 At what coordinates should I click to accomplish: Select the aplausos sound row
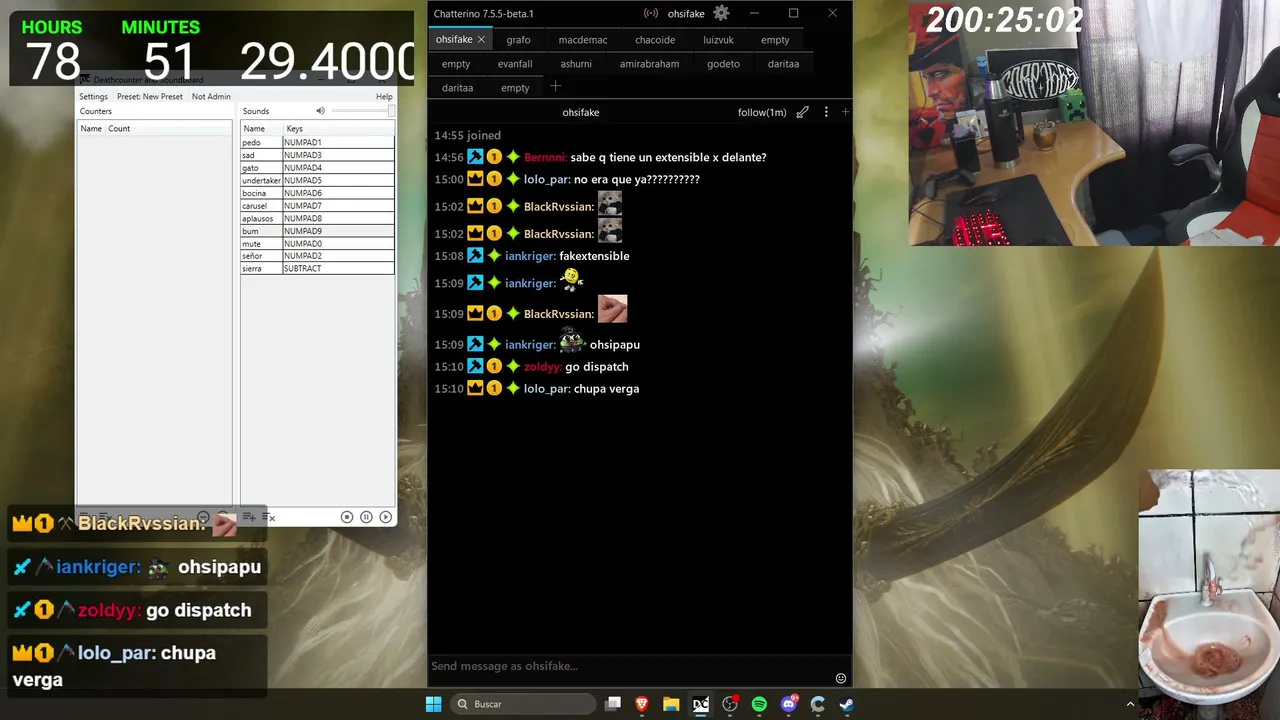point(317,218)
